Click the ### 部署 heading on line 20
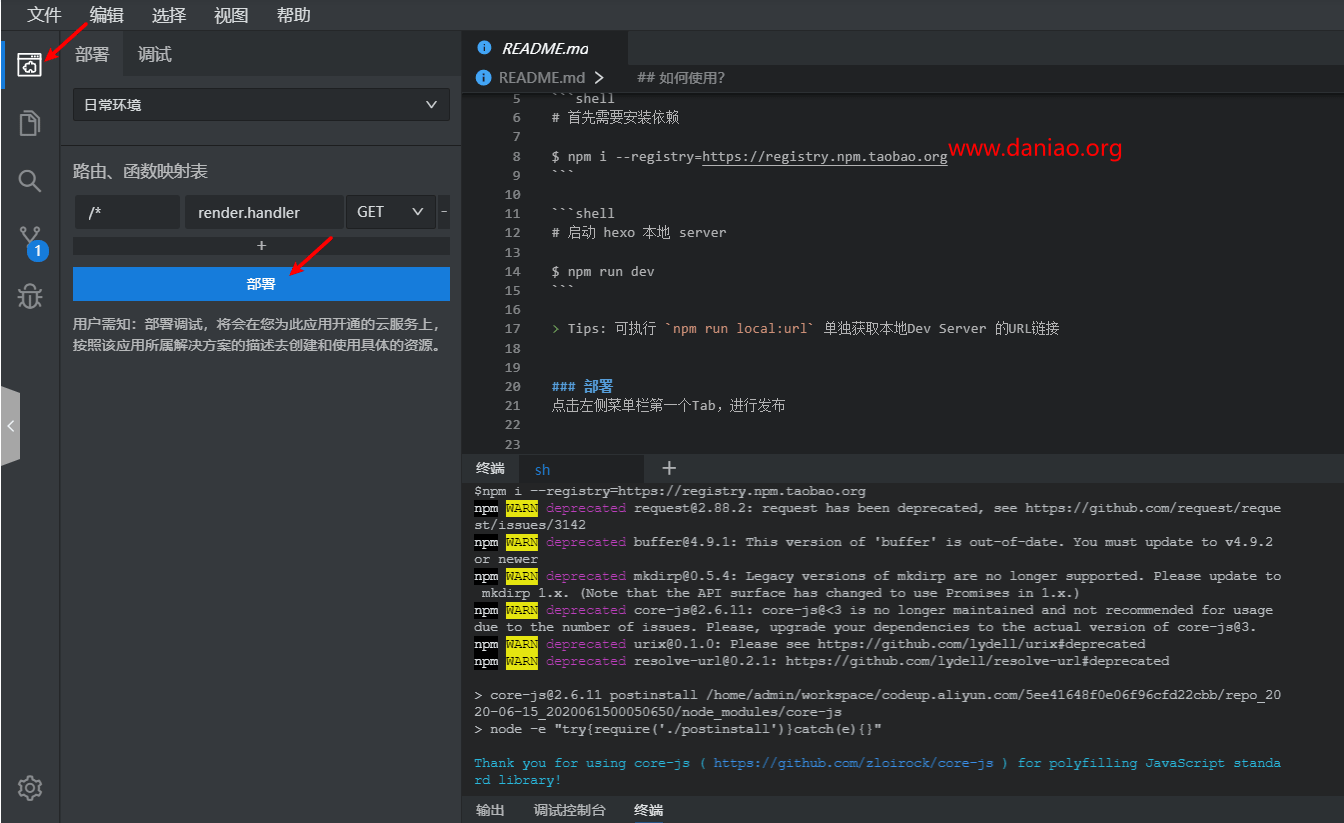 click(x=582, y=386)
